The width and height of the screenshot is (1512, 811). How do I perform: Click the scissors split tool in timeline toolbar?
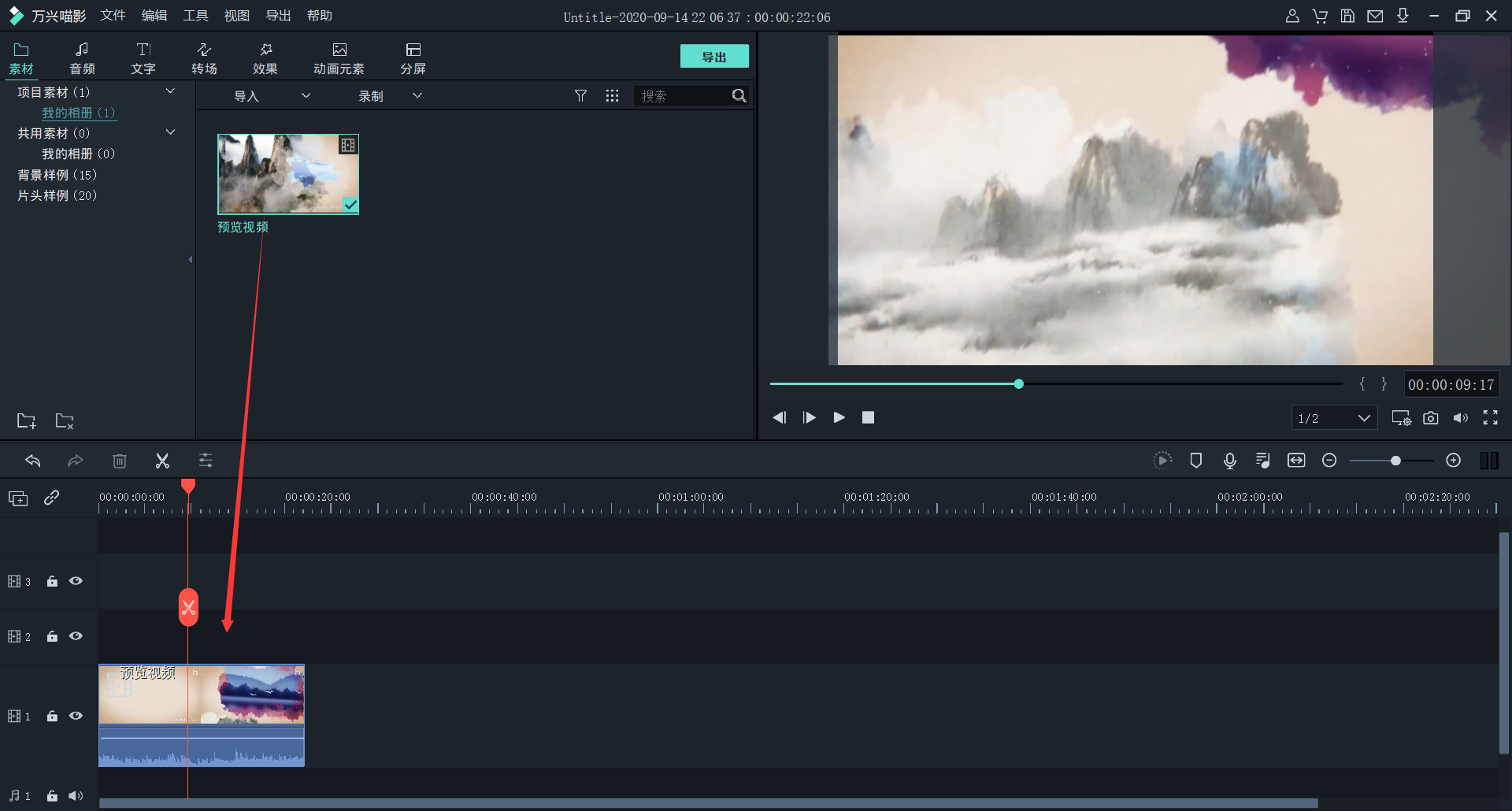click(x=162, y=461)
